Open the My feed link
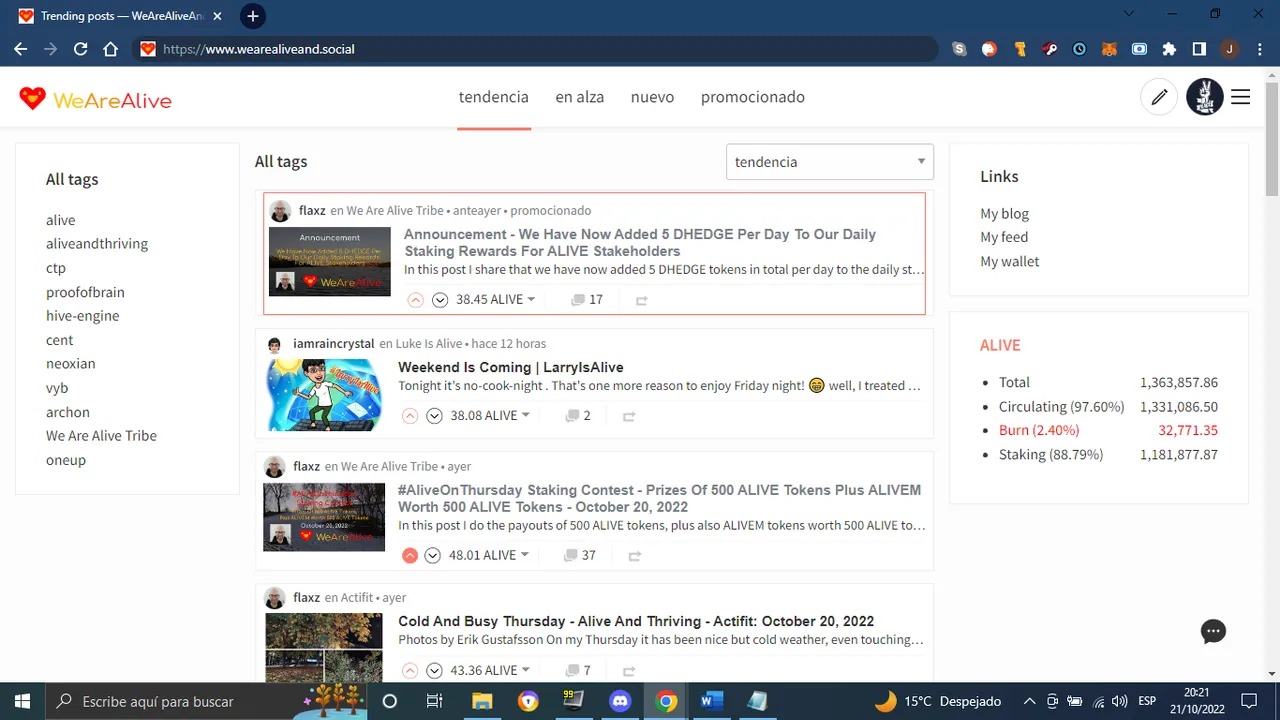 pyautogui.click(x=1004, y=237)
